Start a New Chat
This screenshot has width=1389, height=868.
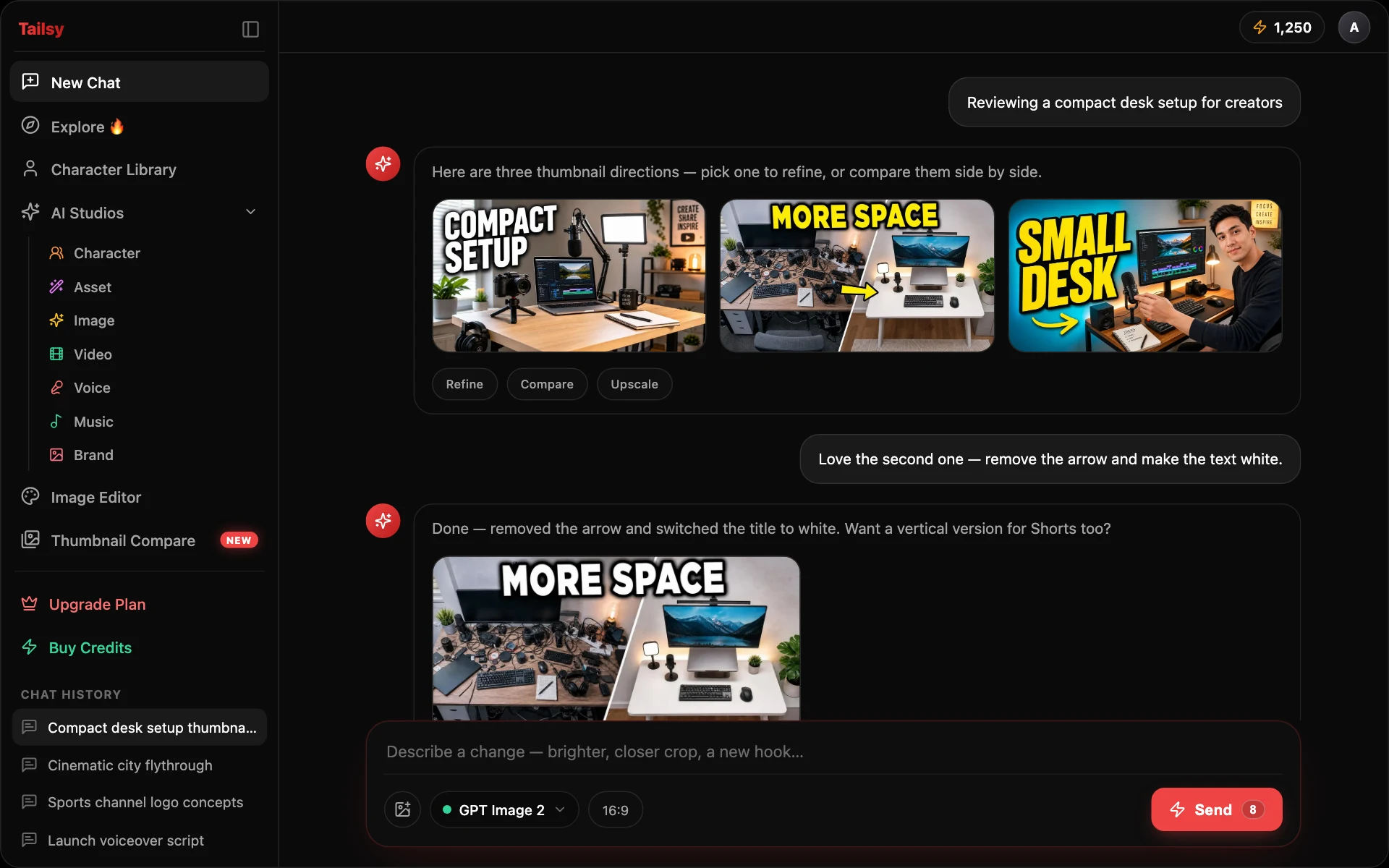(140, 82)
